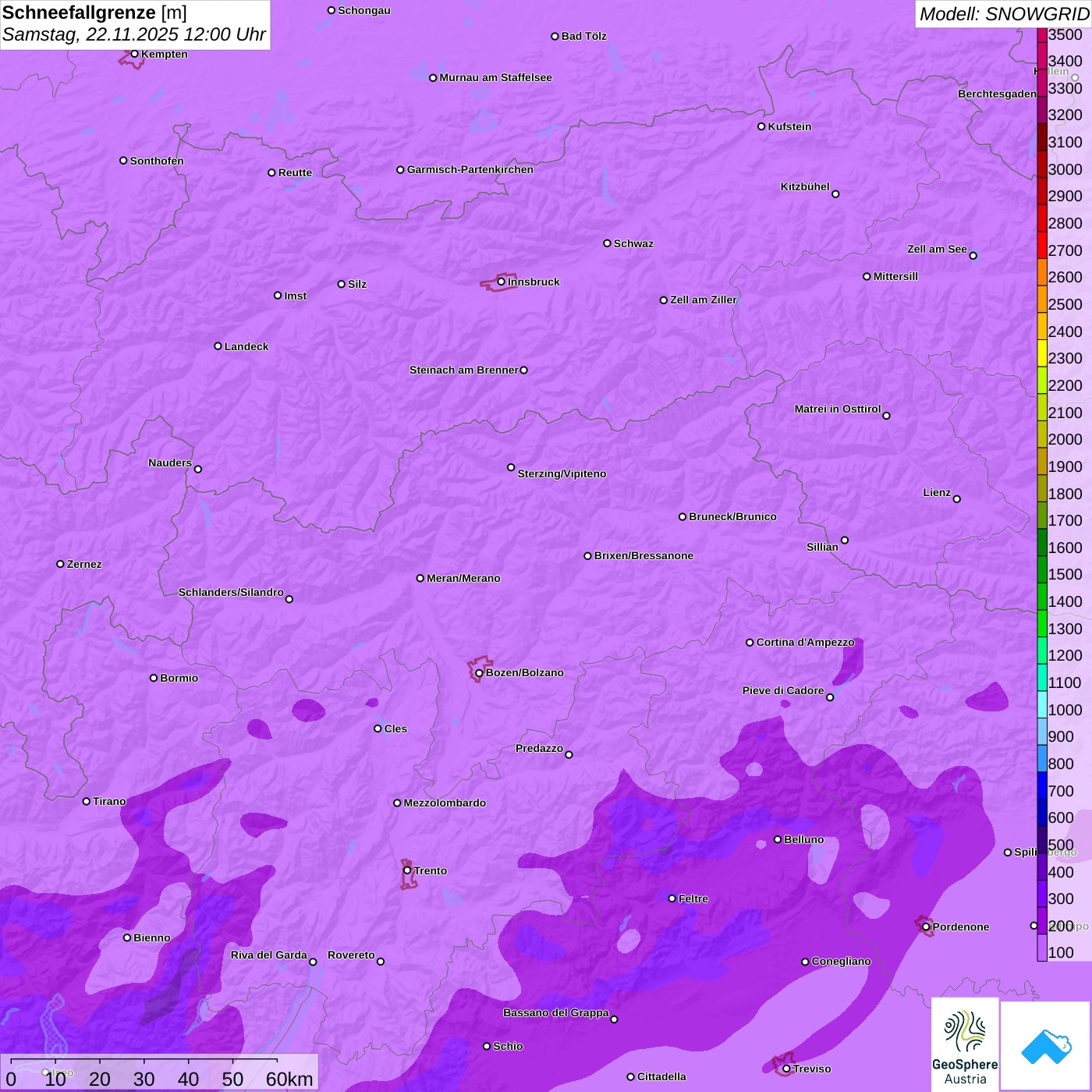
Task: Click the blue 700 legend color segment
Action: pyautogui.click(x=1042, y=785)
